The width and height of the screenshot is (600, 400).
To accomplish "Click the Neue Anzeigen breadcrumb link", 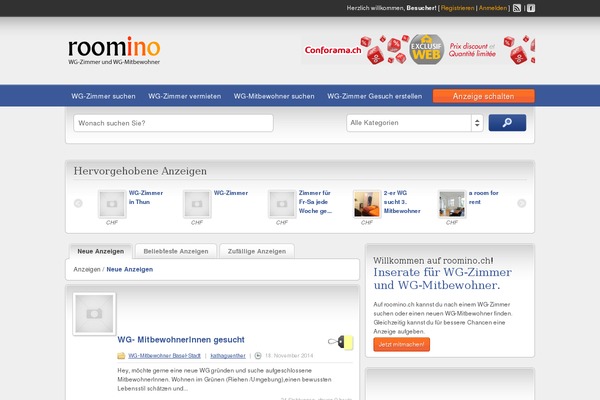I will pyautogui.click(x=130, y=269).
